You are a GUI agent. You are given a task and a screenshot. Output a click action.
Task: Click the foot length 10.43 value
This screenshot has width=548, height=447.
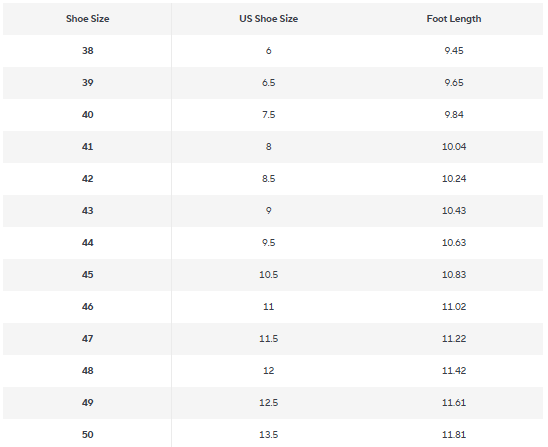[x=454, y=211]
